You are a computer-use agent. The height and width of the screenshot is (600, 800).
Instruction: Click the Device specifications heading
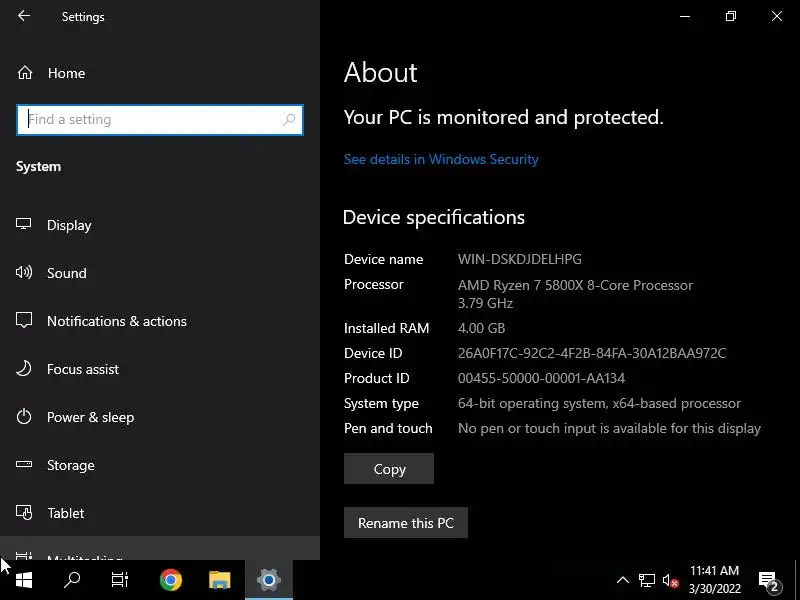pos(434,217)
